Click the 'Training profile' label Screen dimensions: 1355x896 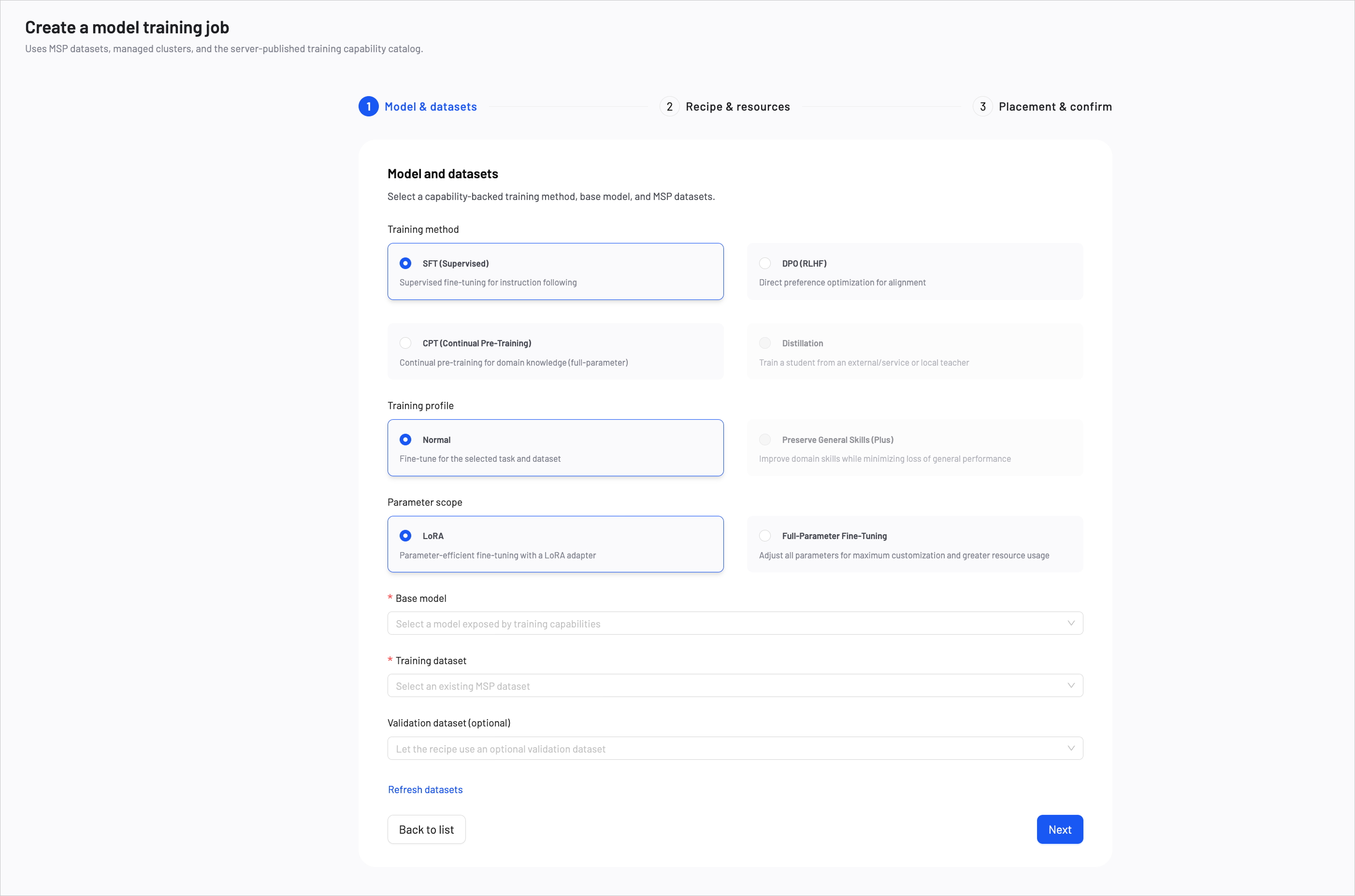[421, 406]
